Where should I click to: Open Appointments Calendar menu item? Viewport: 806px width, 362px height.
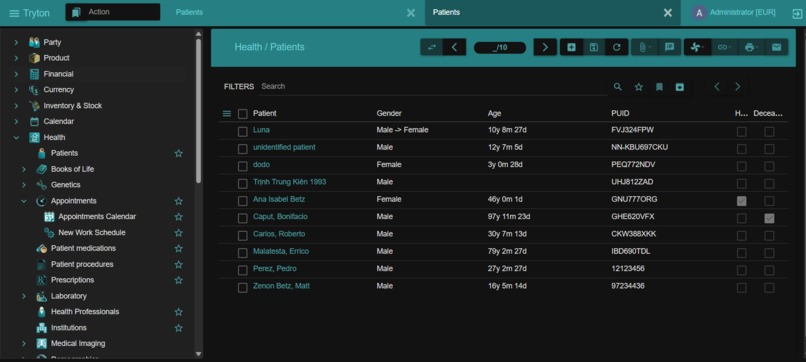tap(97, 216)
